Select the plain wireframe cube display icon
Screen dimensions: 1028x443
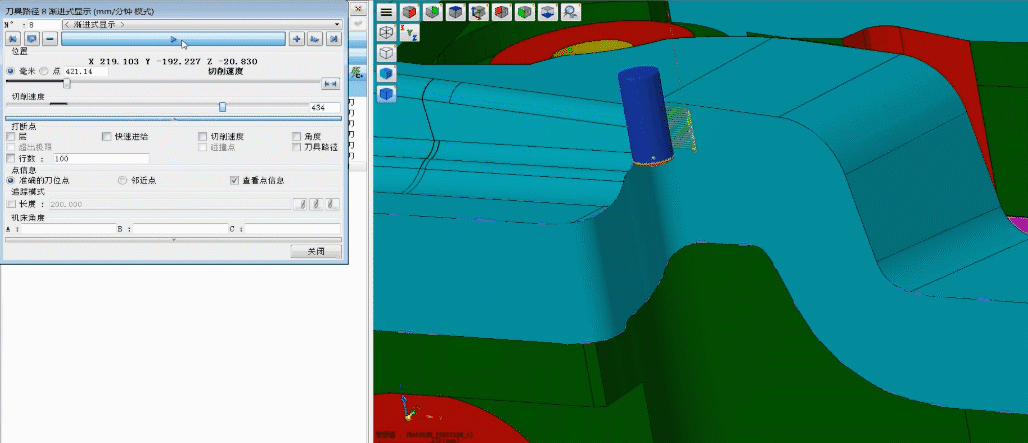(387, 53)
